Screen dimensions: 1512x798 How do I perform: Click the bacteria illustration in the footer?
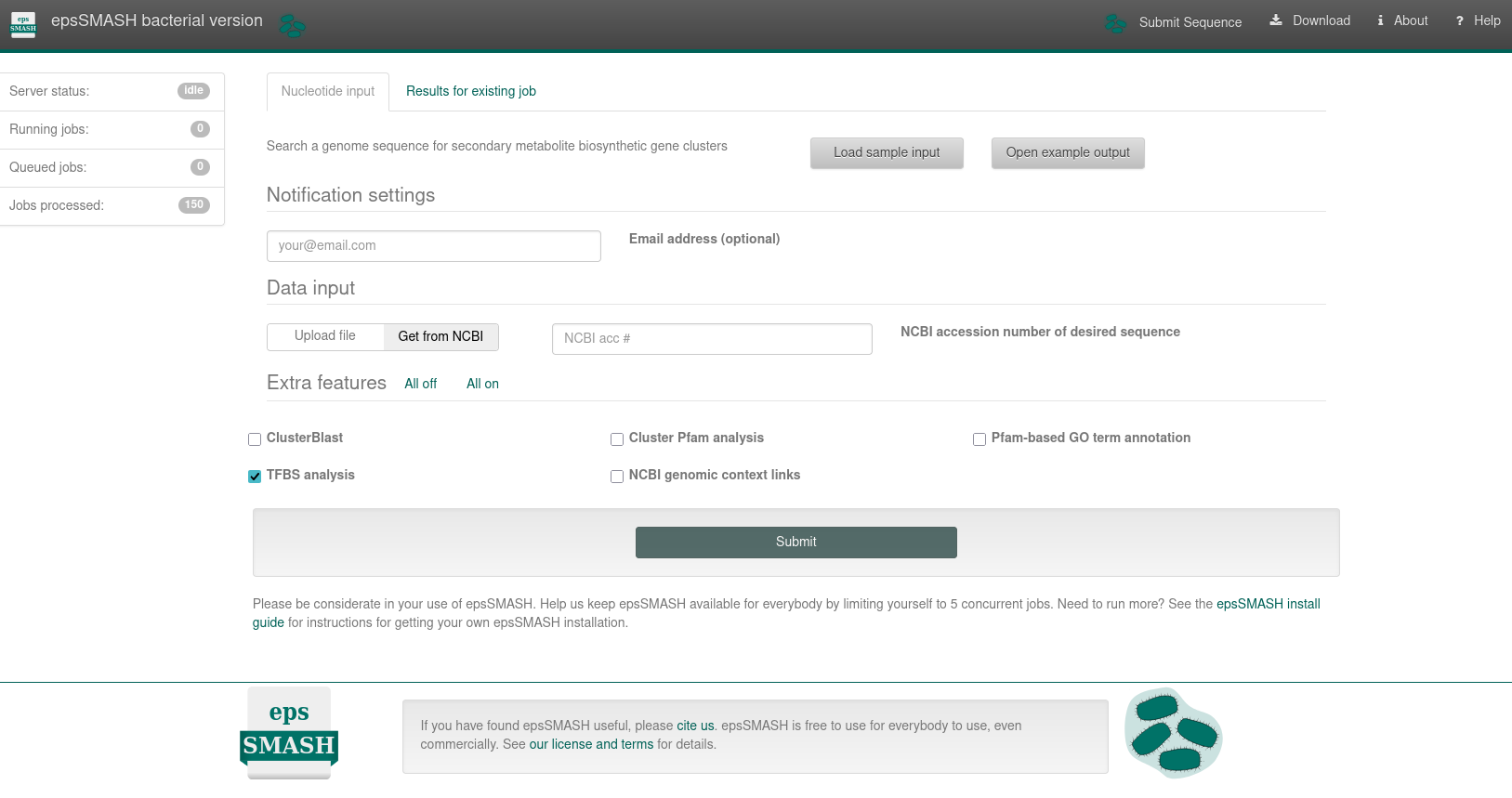[x=1173, y=733]
